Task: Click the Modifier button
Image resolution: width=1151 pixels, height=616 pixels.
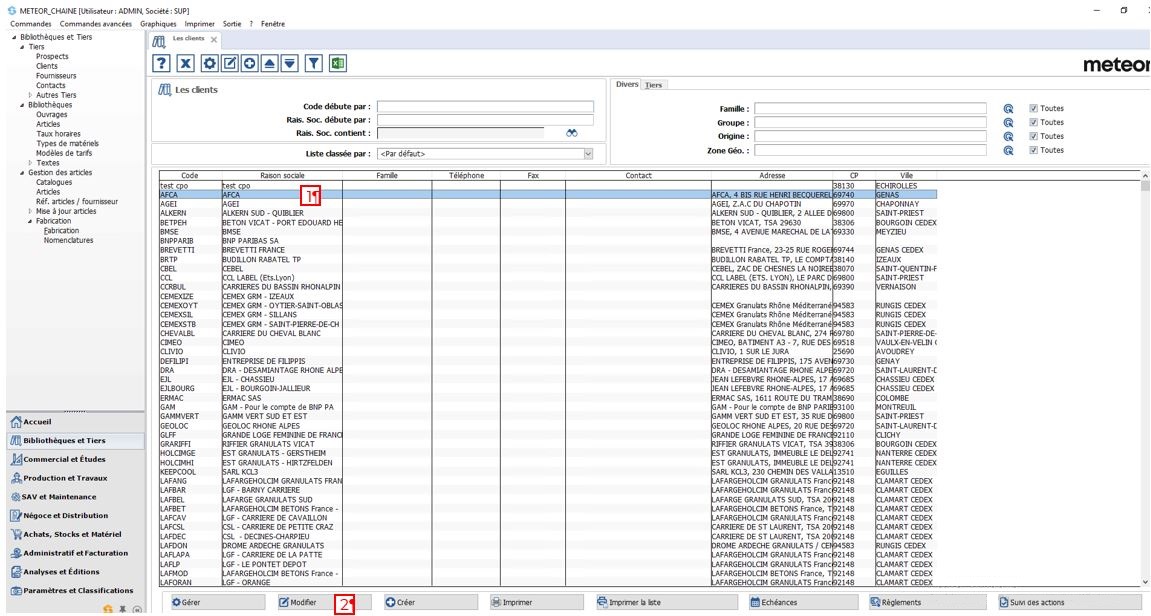Action: tap(324, 602)
